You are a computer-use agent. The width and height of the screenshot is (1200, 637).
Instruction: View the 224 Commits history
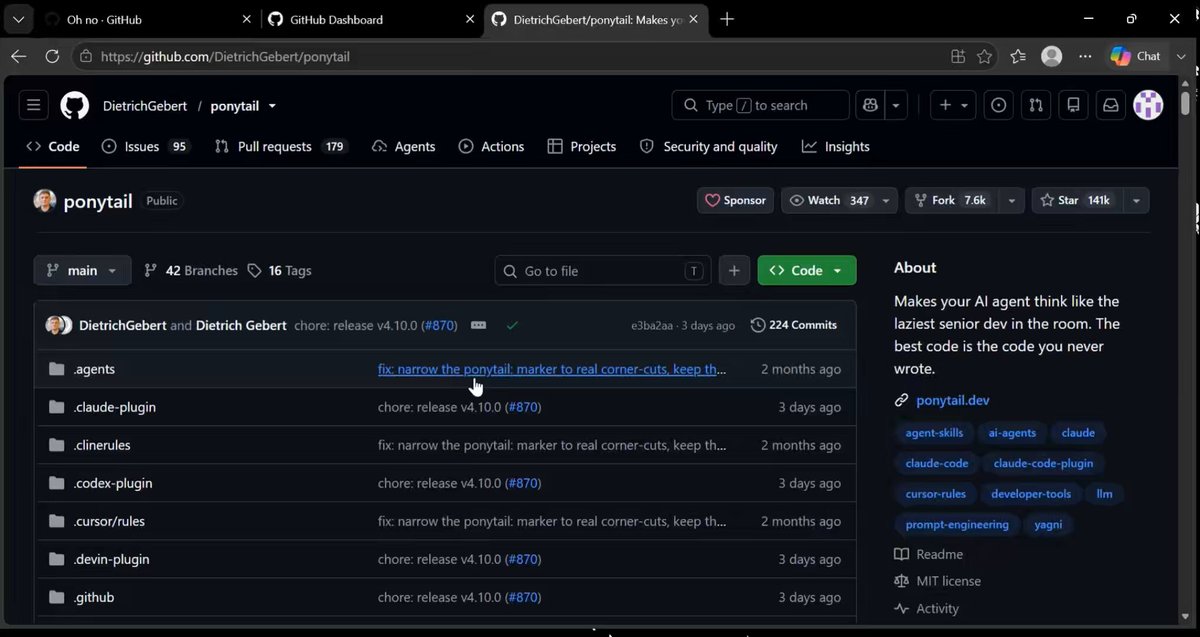point(794,325)
